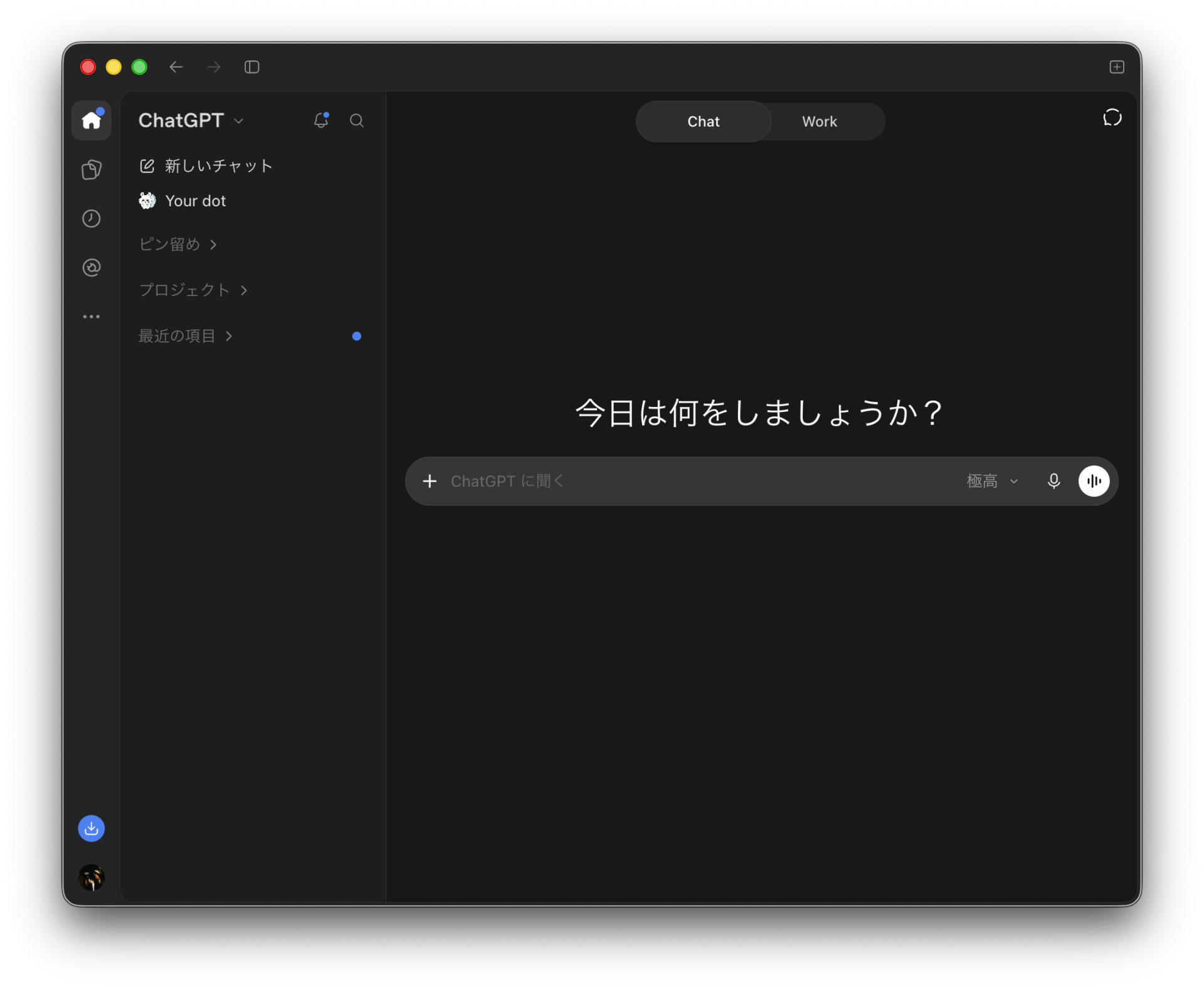Start voice mode waveform button
1204x989 pixels.
tap(1094, 481)
